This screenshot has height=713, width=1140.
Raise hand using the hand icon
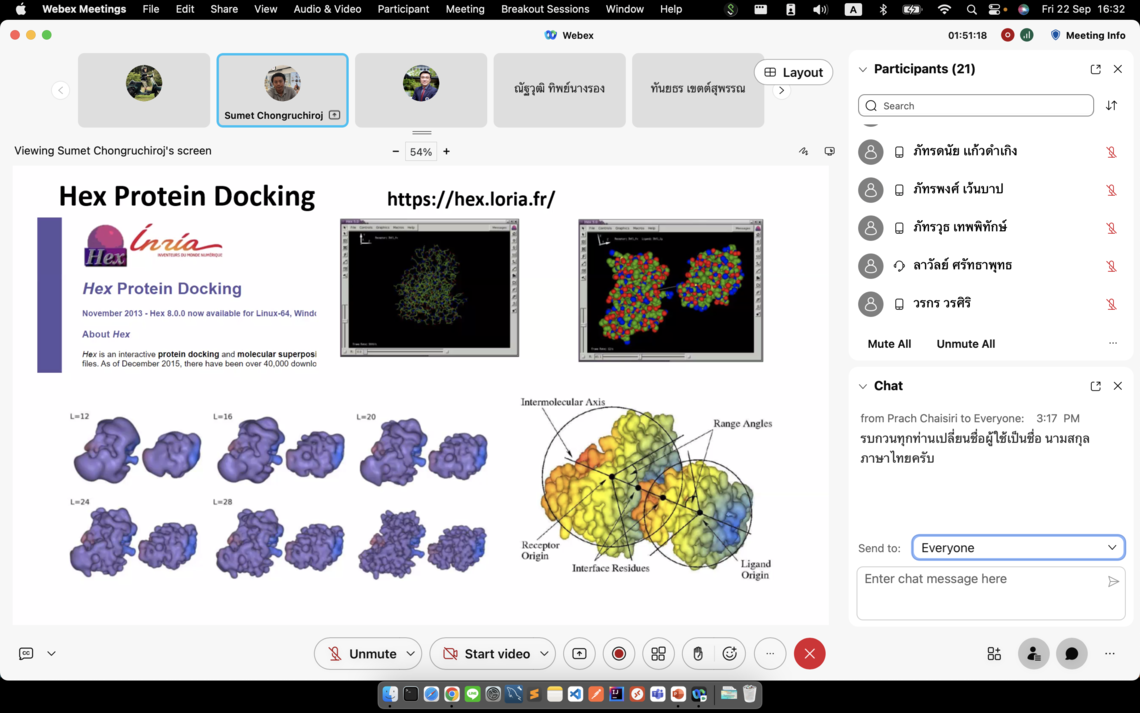[698, 654]
